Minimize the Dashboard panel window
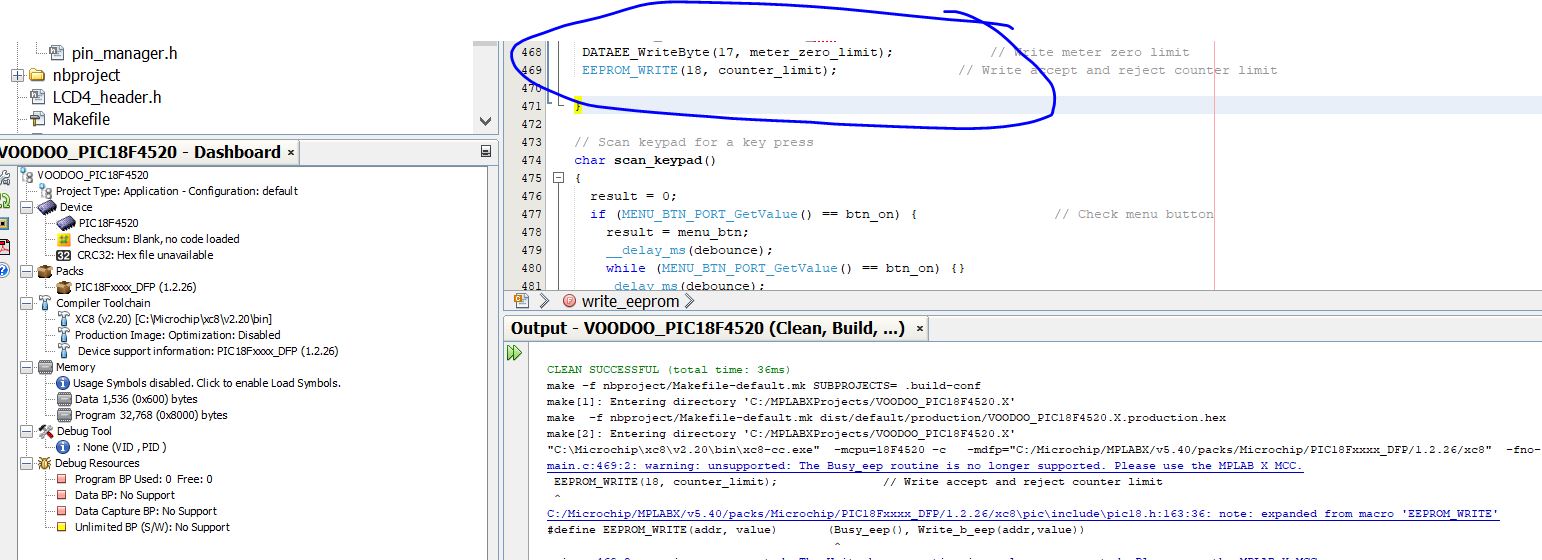Image resolution: width=1542 pixels, height=560 pixels. tap(486, 152)
